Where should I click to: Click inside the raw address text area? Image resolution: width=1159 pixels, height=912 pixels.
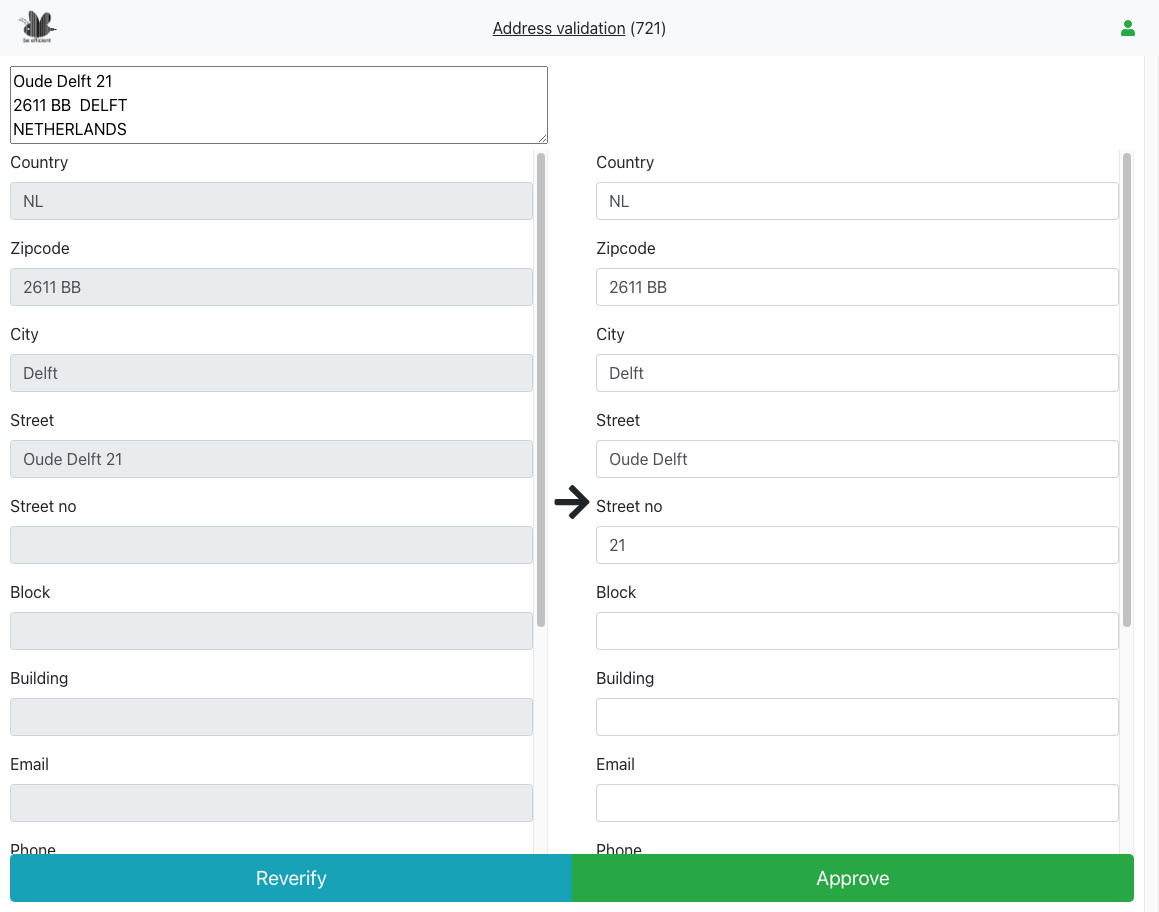pos(278,105)
